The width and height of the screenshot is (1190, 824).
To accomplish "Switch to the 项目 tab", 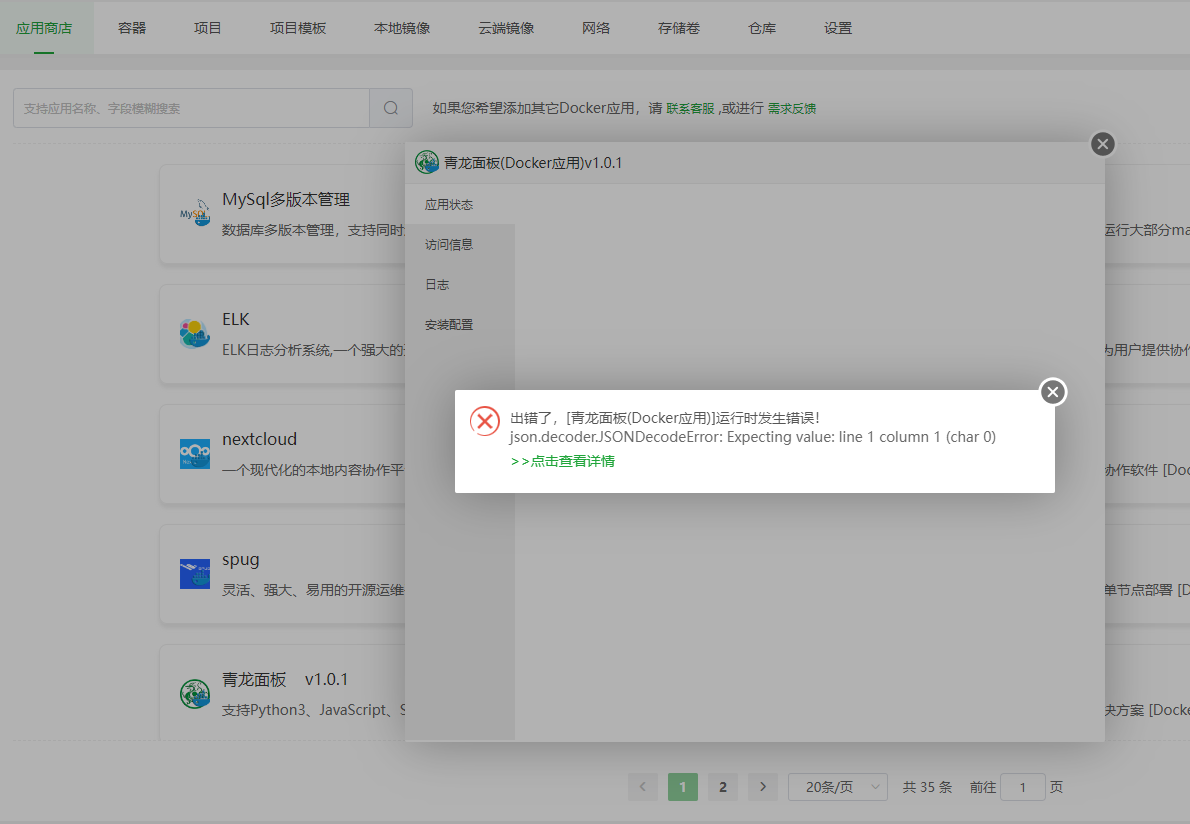I will pyautogui.click(x=207, y=28).
